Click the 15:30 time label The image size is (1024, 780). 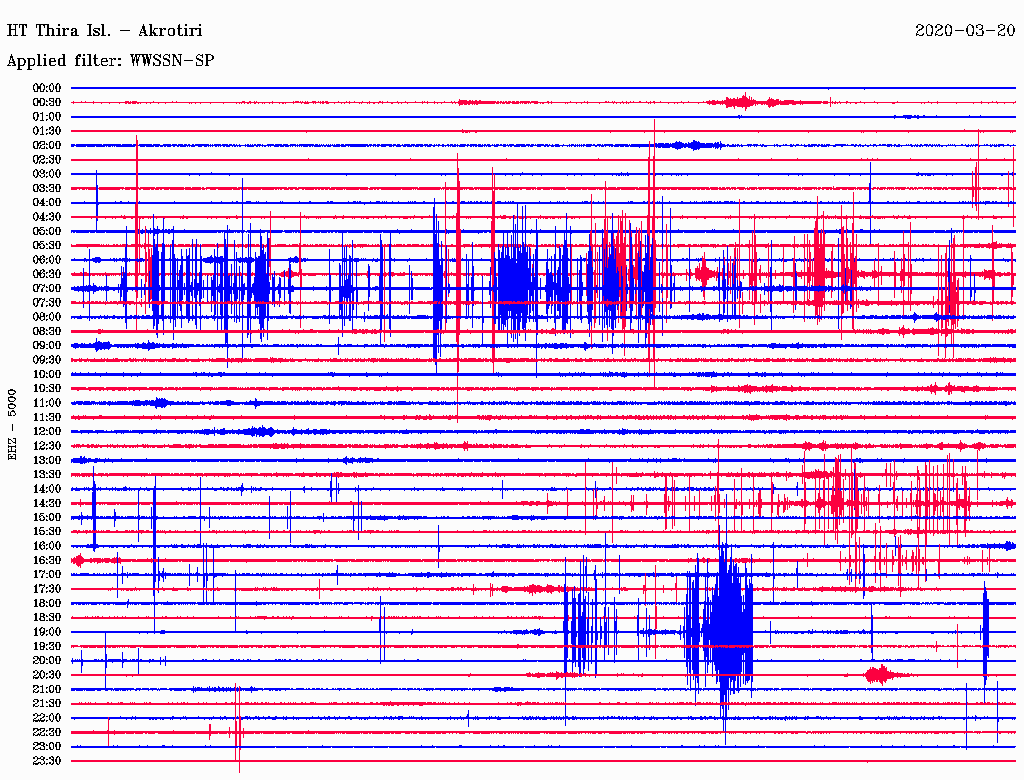click(x=47, y=532)
